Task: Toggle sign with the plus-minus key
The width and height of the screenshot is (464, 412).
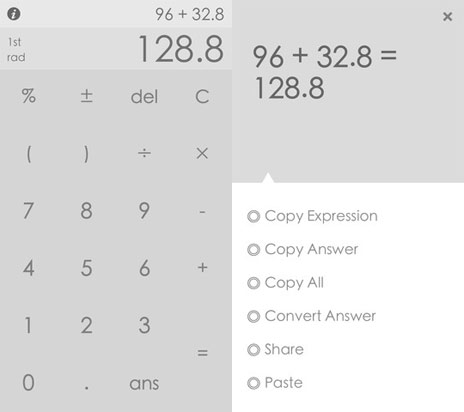Action: point(86,96)
